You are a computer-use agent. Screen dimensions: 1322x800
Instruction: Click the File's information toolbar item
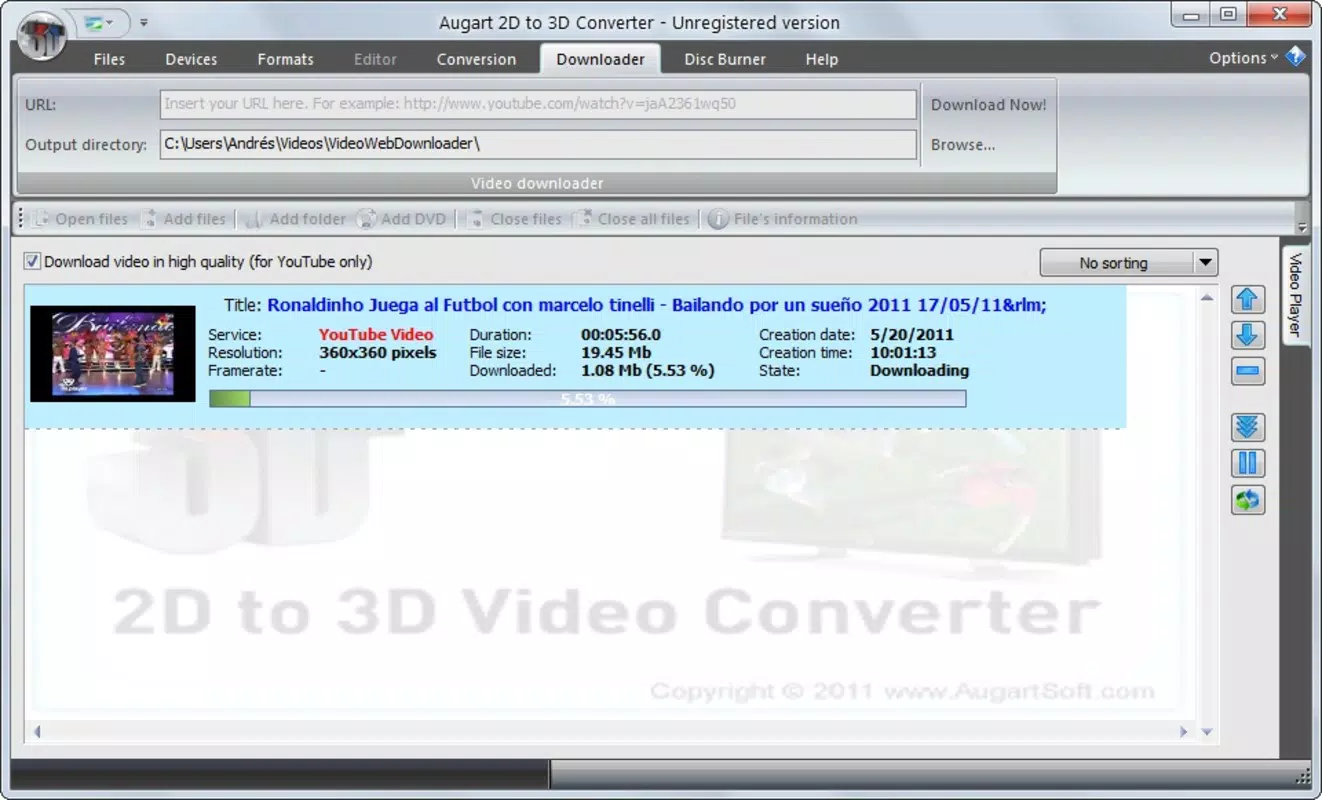pyautogui.click(x=783, y=219)
